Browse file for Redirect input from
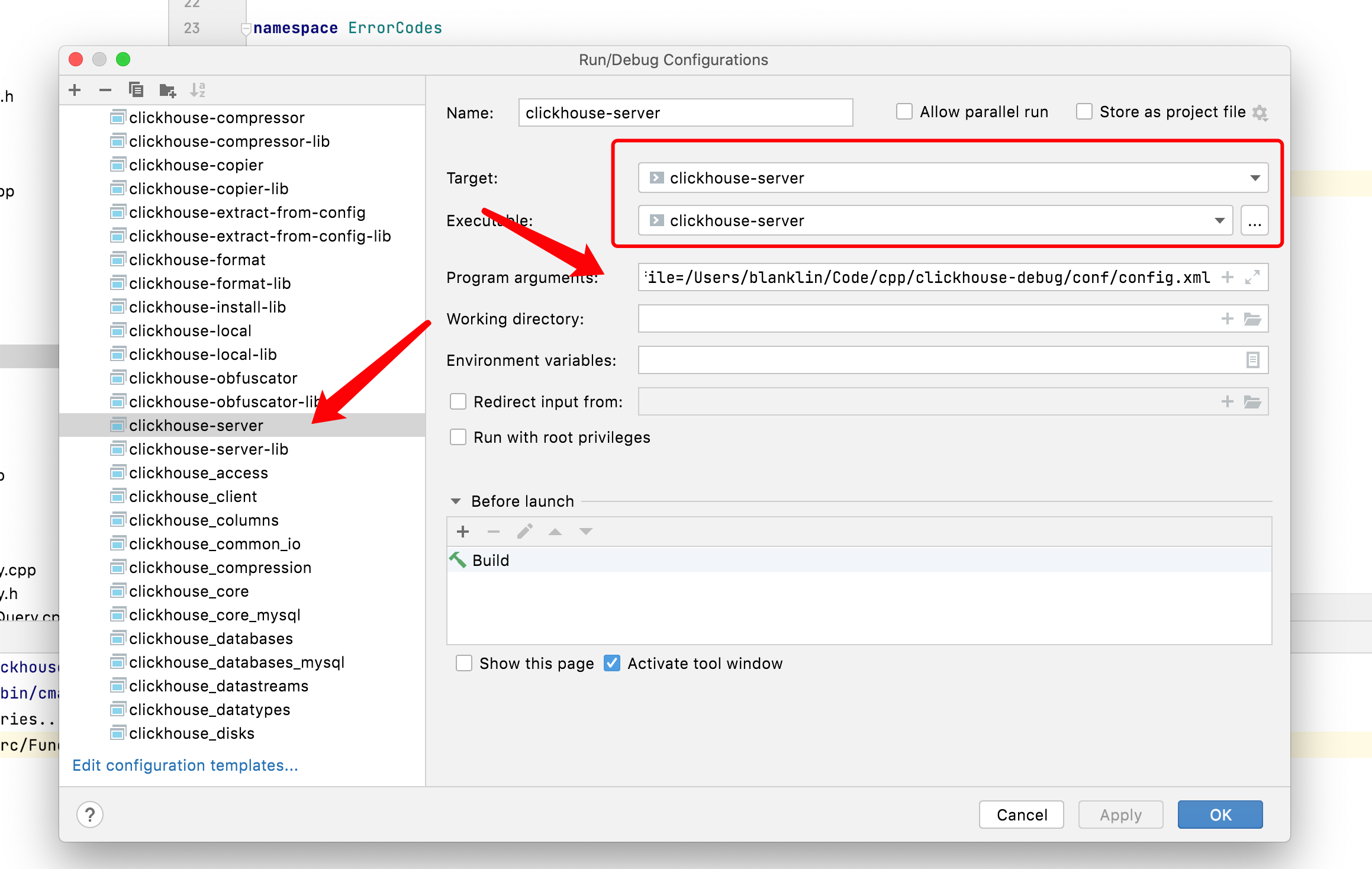Viewport: 1372px width, 869px height. coord(1252,402)
